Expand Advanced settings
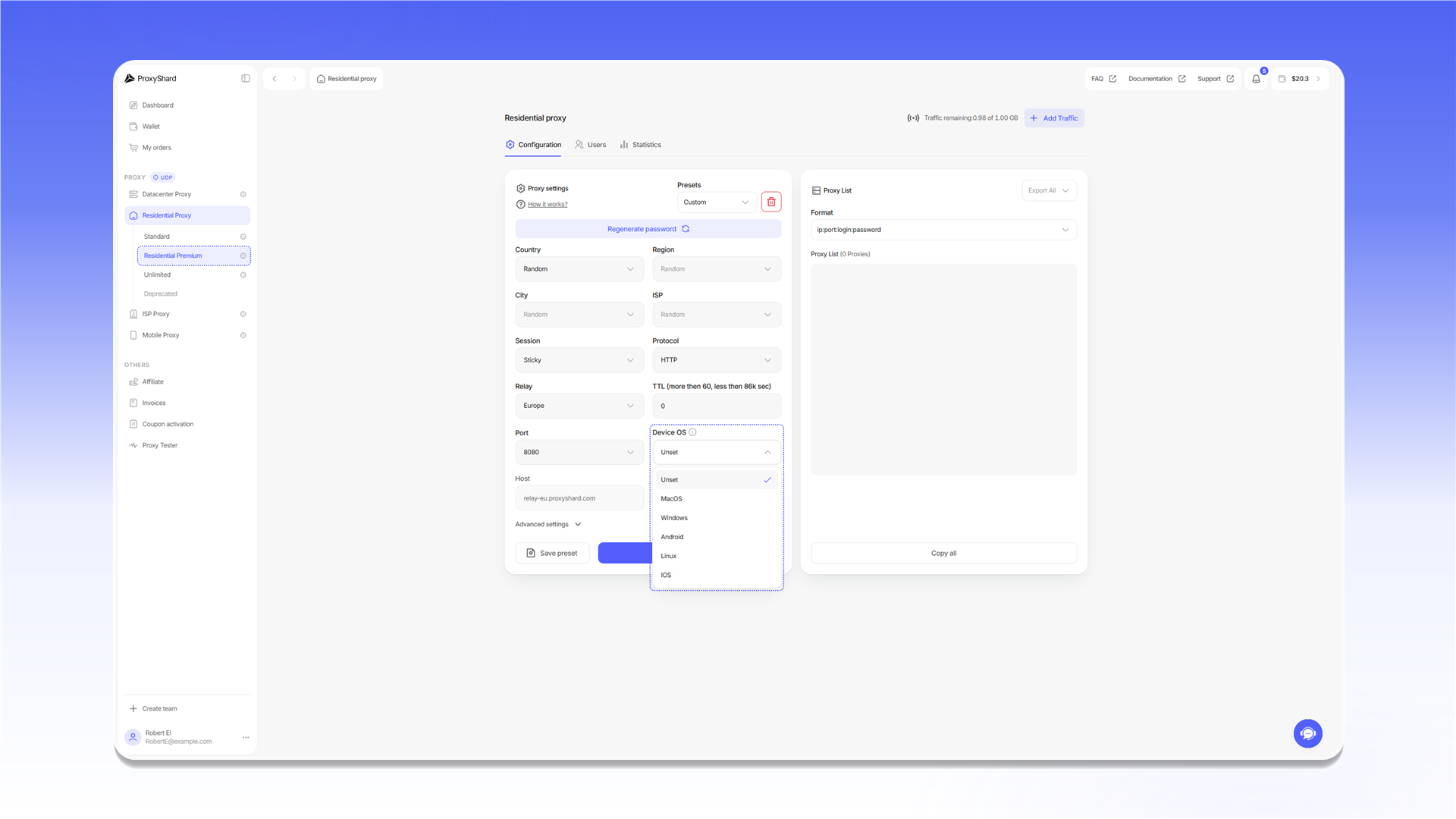Screen dimensions: 1456x819 (548, 524)
